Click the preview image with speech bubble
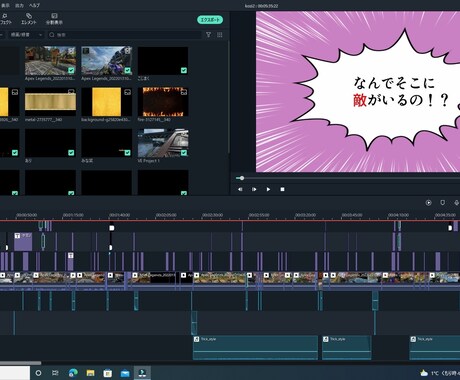The image size is (460, 380). (x=358, y=92)
